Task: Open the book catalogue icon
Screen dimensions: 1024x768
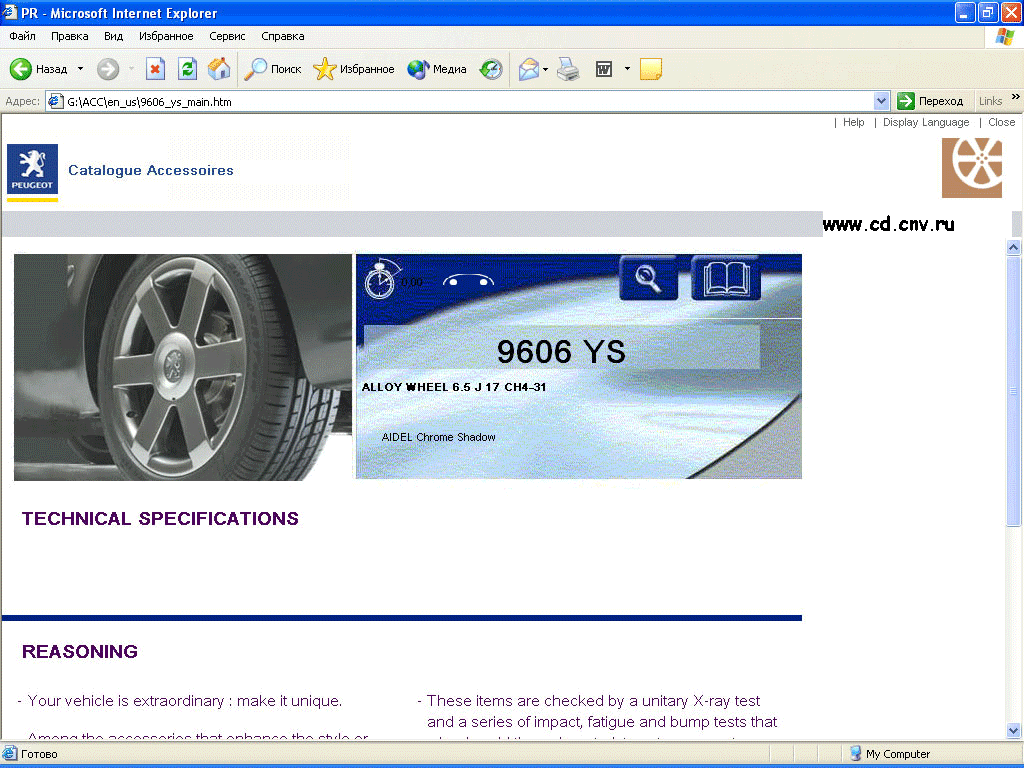Action: pyautogui.click(x=726, y=278)
